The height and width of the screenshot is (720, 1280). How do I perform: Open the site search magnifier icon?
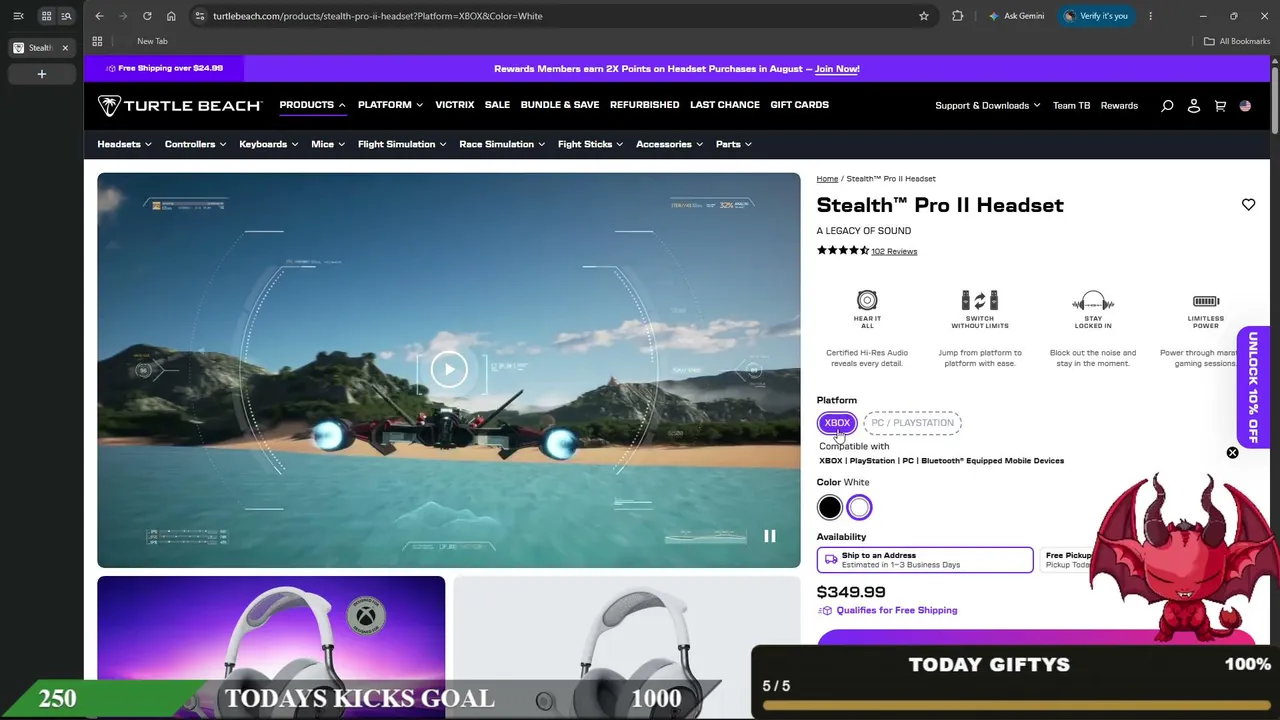(1167, 106)
